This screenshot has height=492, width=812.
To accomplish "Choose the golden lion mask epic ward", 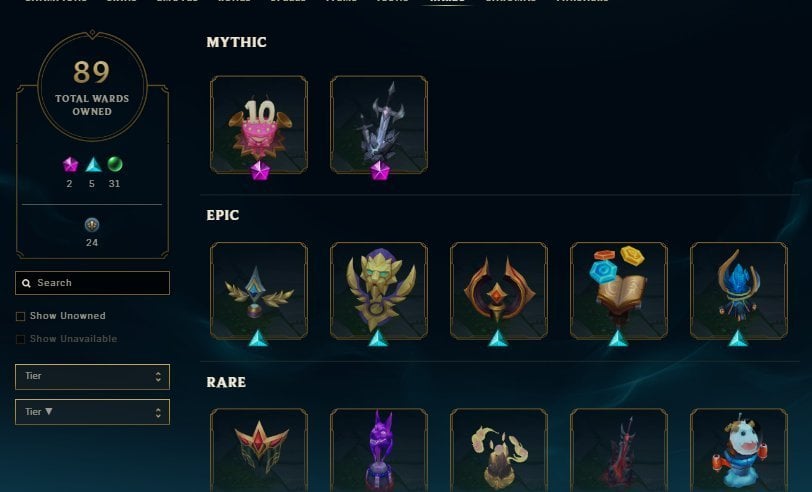I will coord(379,291).
